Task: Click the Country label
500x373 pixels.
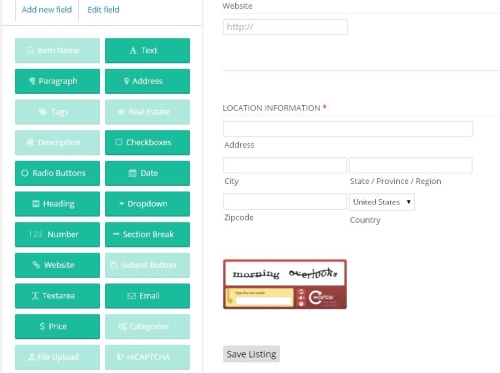Action: coord(365,220)
